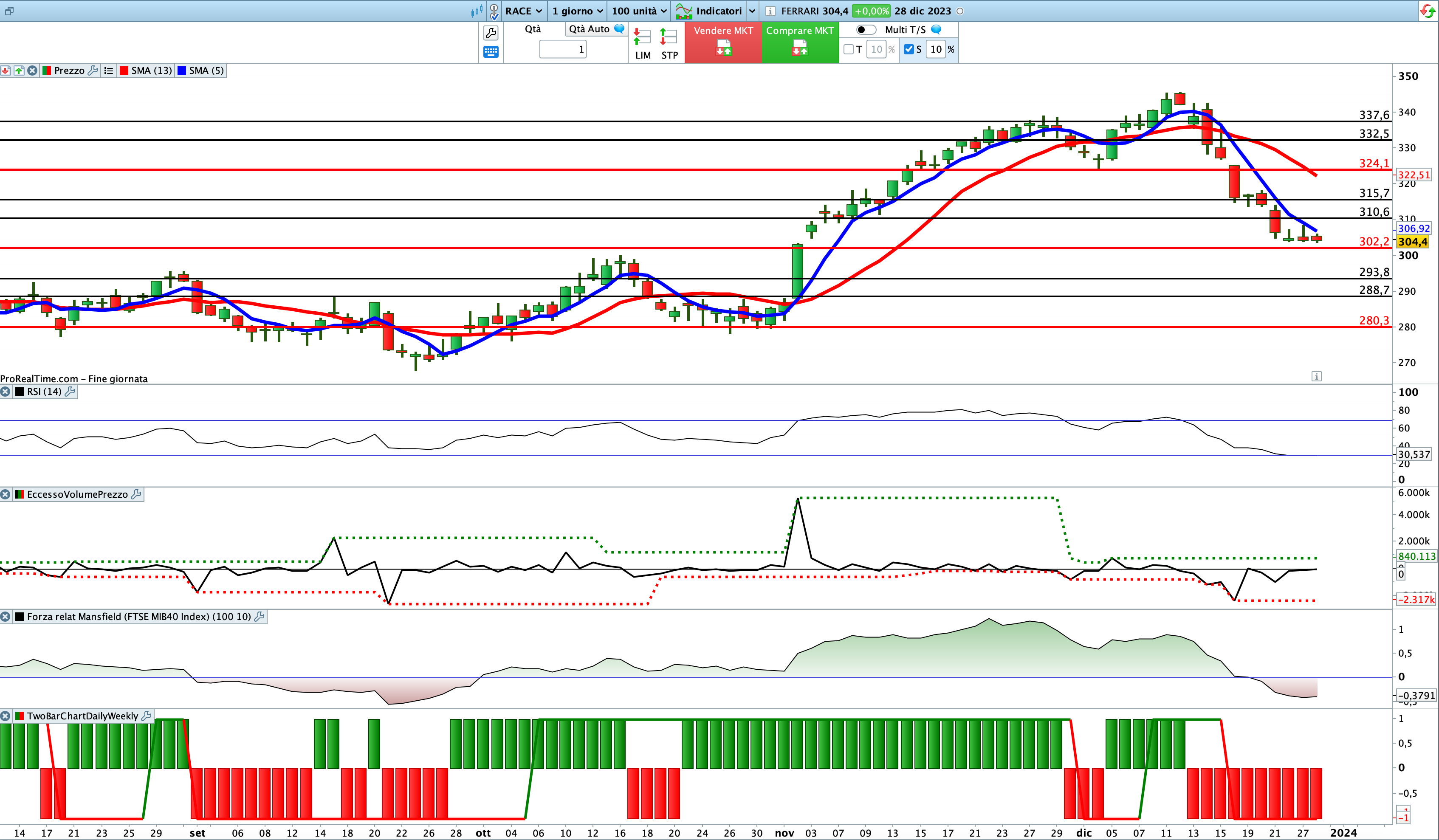1439x840 pixels.
Task: Click the quantity input field
Action: tap(563, 49)
